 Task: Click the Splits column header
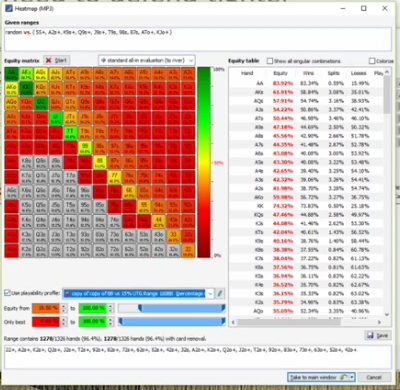click(x=333, y=73)
